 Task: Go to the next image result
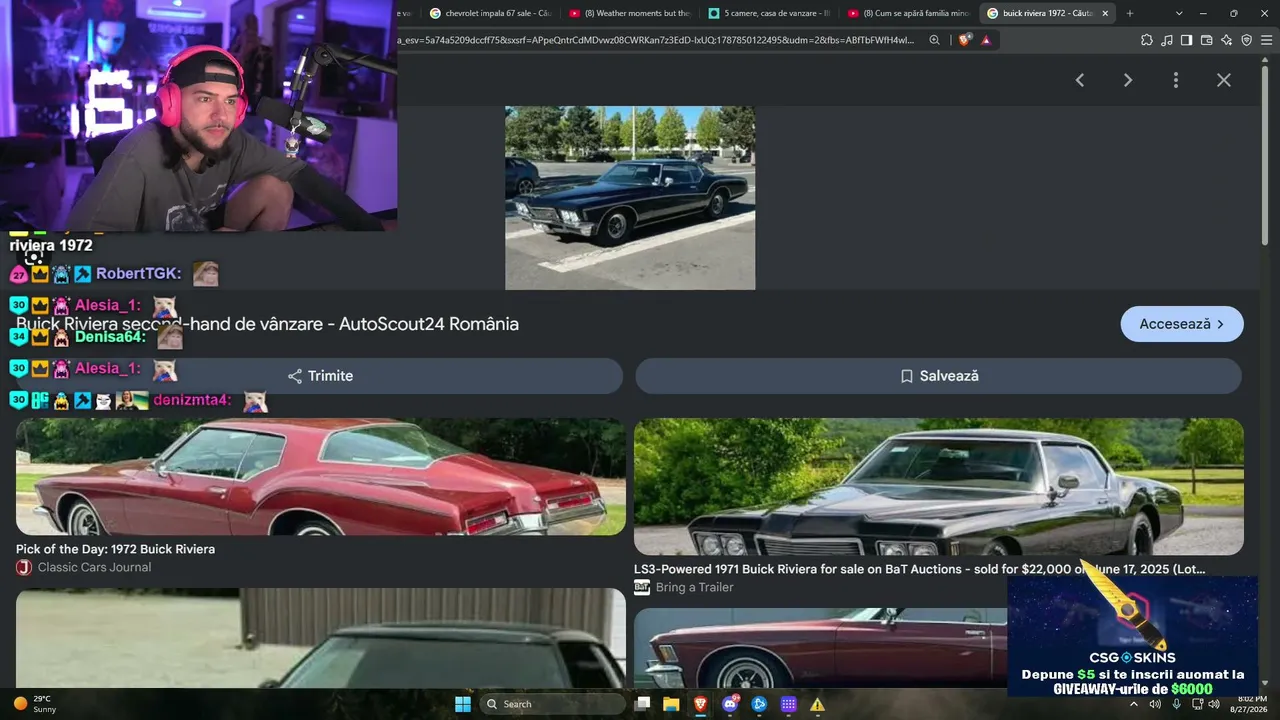(x=1128, y=80)
